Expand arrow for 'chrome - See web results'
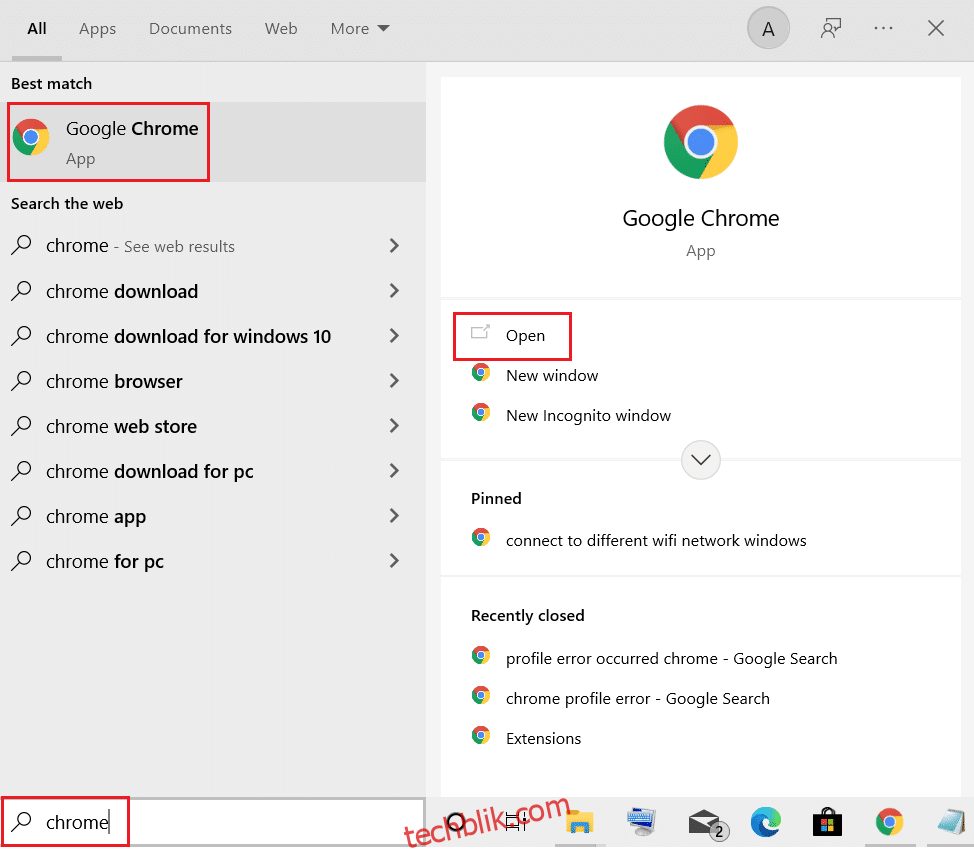The image size is (974, 849). tap(394, 246)
